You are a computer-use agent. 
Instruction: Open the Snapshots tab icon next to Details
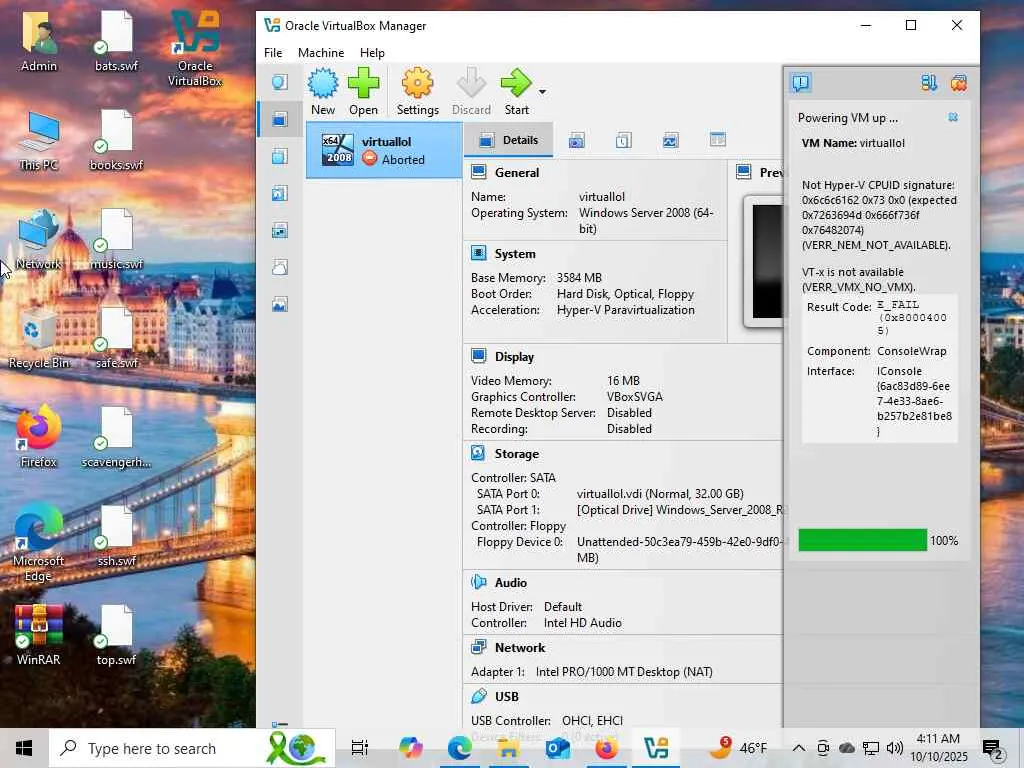coord(576,140)
